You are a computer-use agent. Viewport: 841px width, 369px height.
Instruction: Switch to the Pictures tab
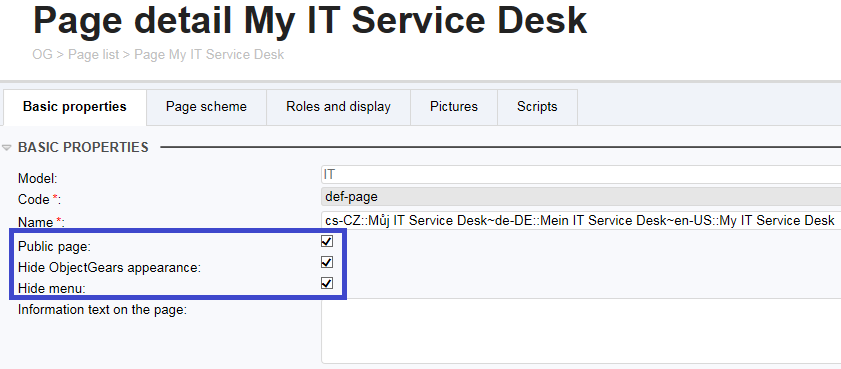[454, 107]
